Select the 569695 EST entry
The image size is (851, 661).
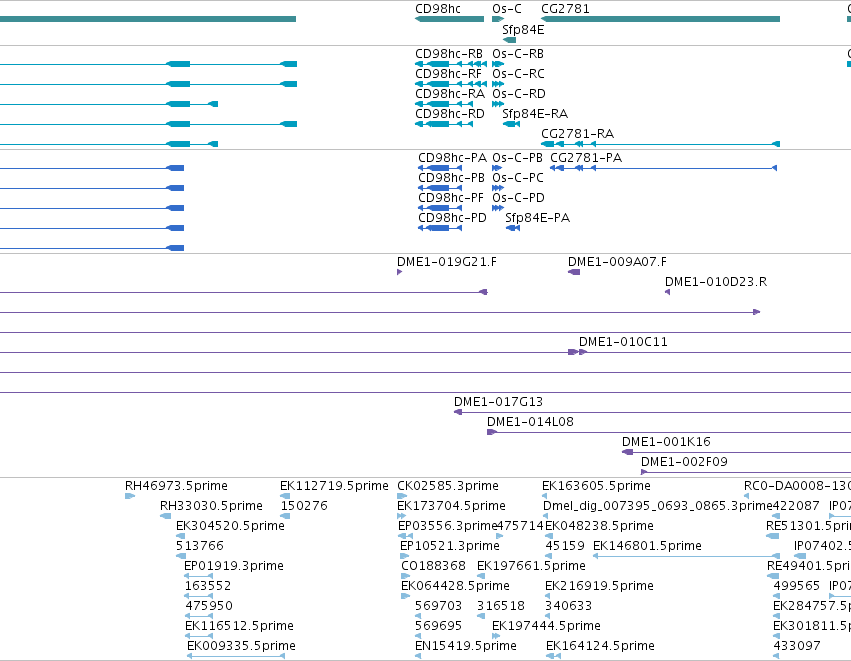click(418, 636)
